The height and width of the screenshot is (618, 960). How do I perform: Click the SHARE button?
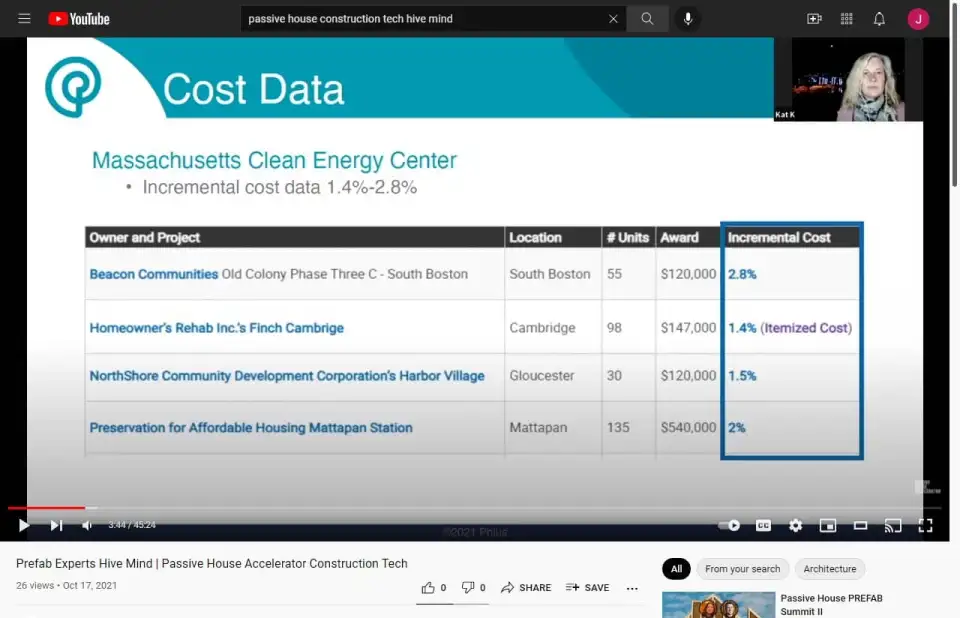pyautogui.click(x=526, y=588)
